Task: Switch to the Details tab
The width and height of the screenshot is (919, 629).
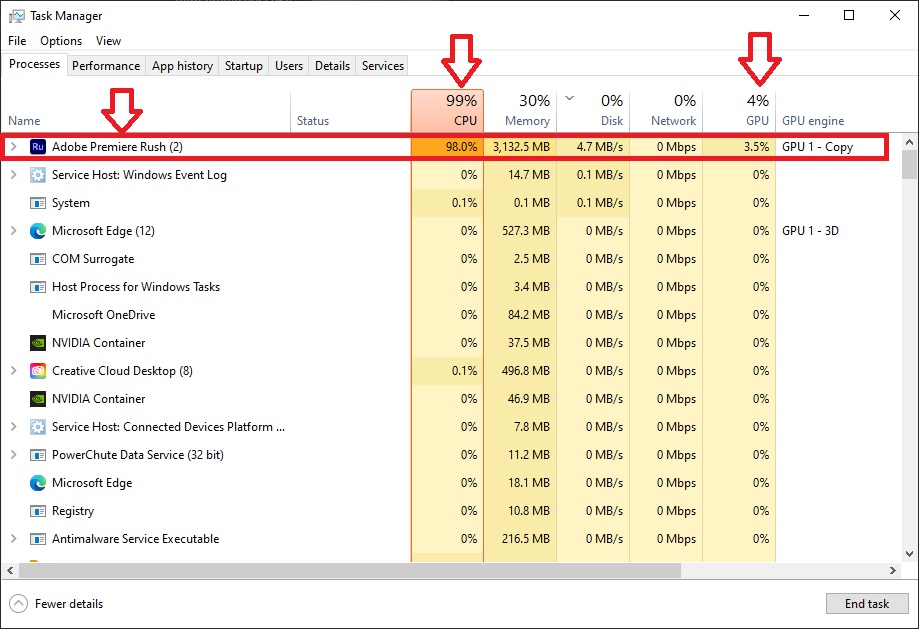Action: [x=332, y=66]
